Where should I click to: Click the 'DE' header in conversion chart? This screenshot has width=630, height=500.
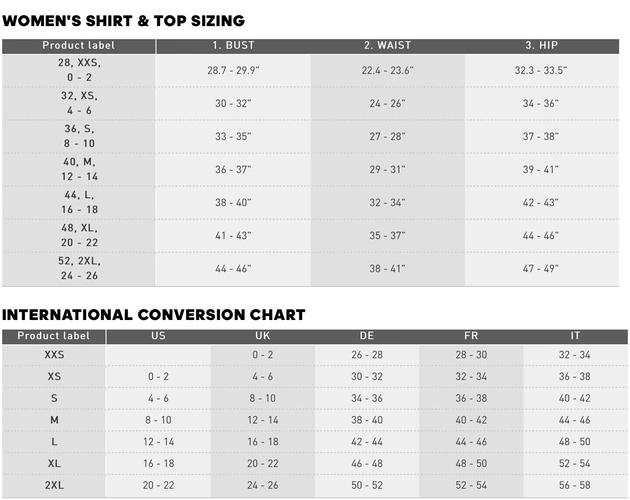coord(366,336)
